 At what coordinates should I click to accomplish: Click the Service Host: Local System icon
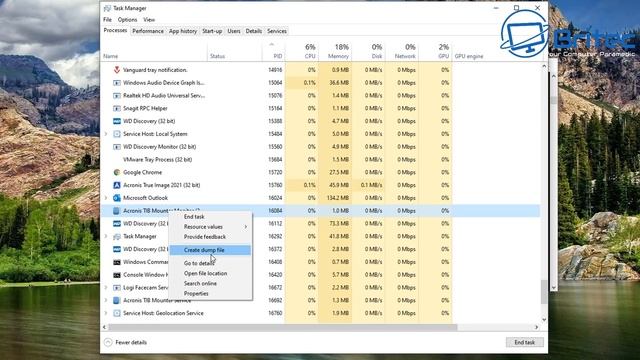(117, 134)
